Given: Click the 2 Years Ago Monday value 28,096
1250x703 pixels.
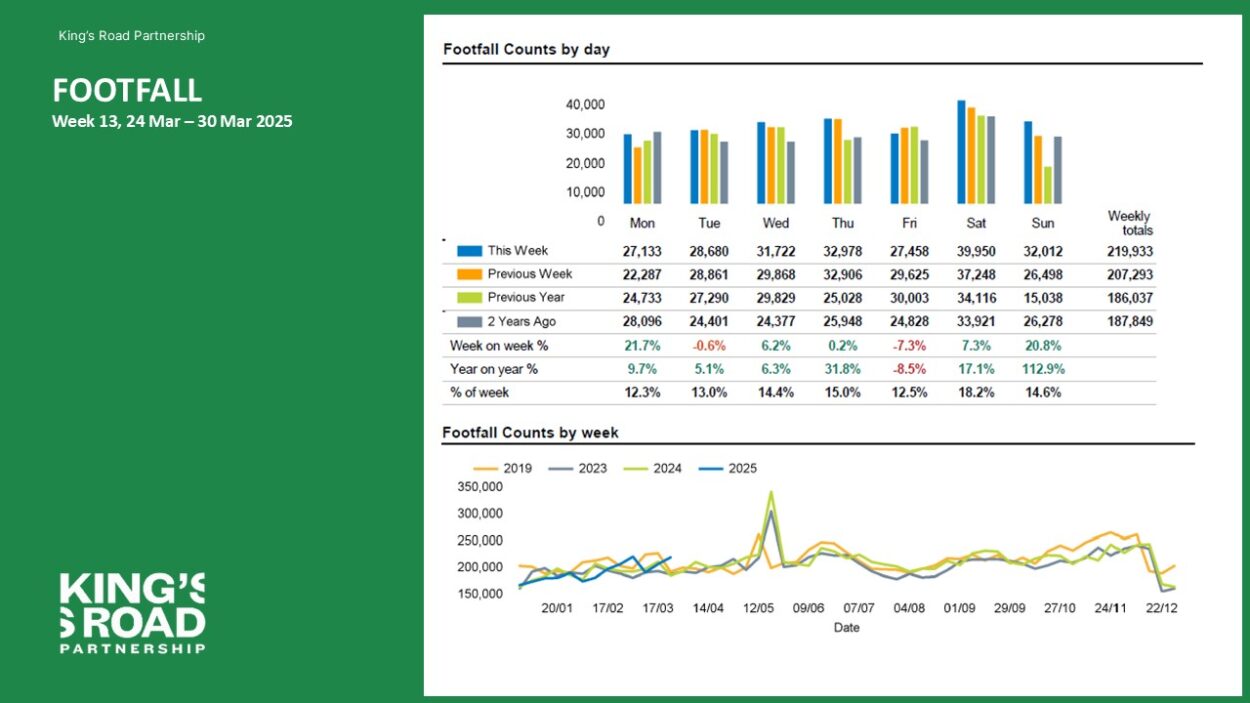Looking at the screenshot, I should [642, 322].
